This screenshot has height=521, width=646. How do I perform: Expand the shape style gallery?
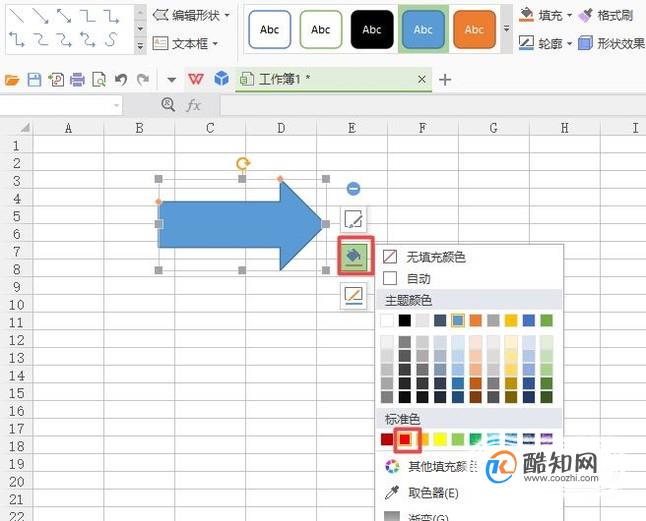506,29
